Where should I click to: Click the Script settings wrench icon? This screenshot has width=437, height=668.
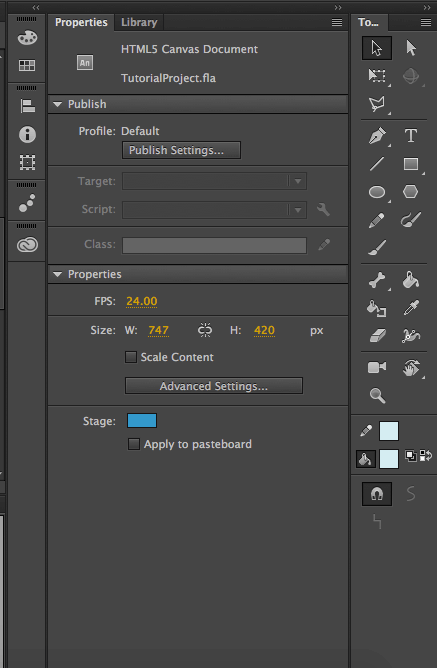(323, 209)
